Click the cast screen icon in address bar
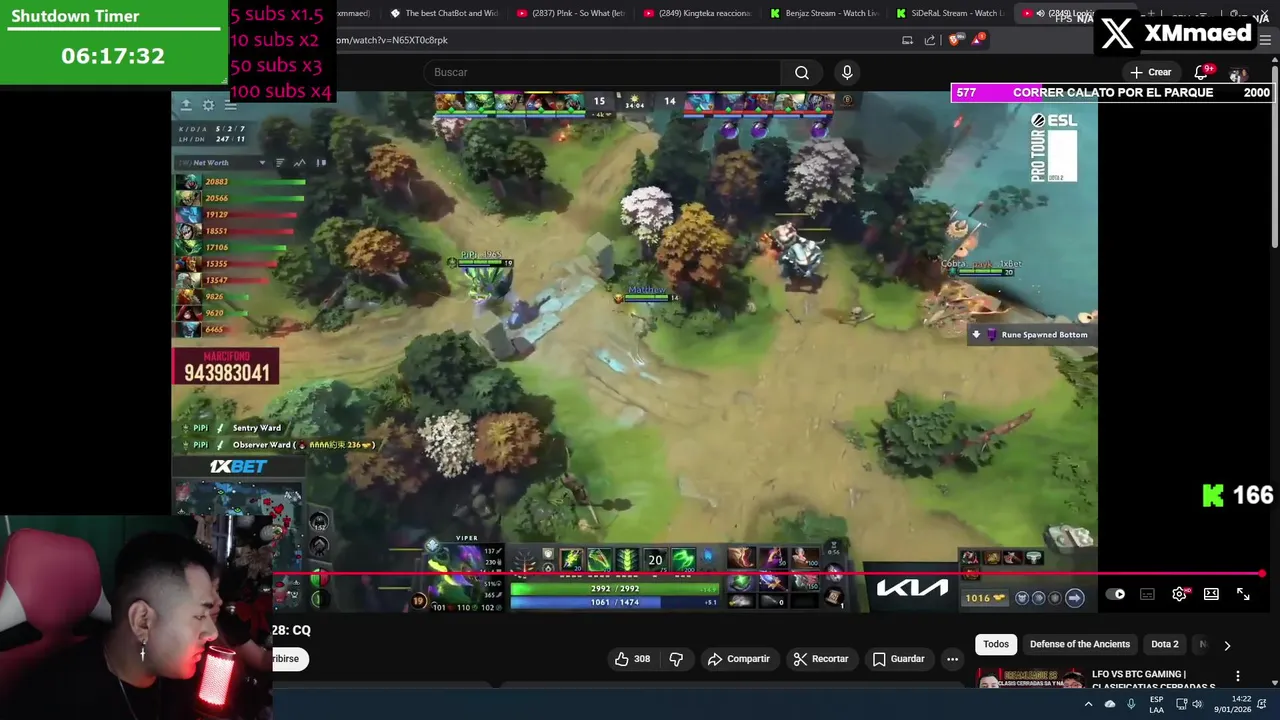1280x720 pixels. click(907, 40)
